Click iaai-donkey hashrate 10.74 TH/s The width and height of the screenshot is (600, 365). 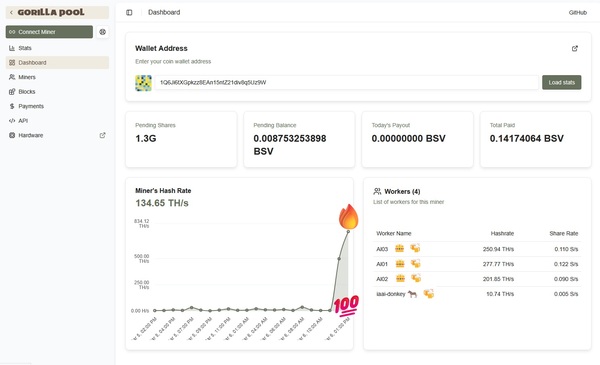coord(500,294)
